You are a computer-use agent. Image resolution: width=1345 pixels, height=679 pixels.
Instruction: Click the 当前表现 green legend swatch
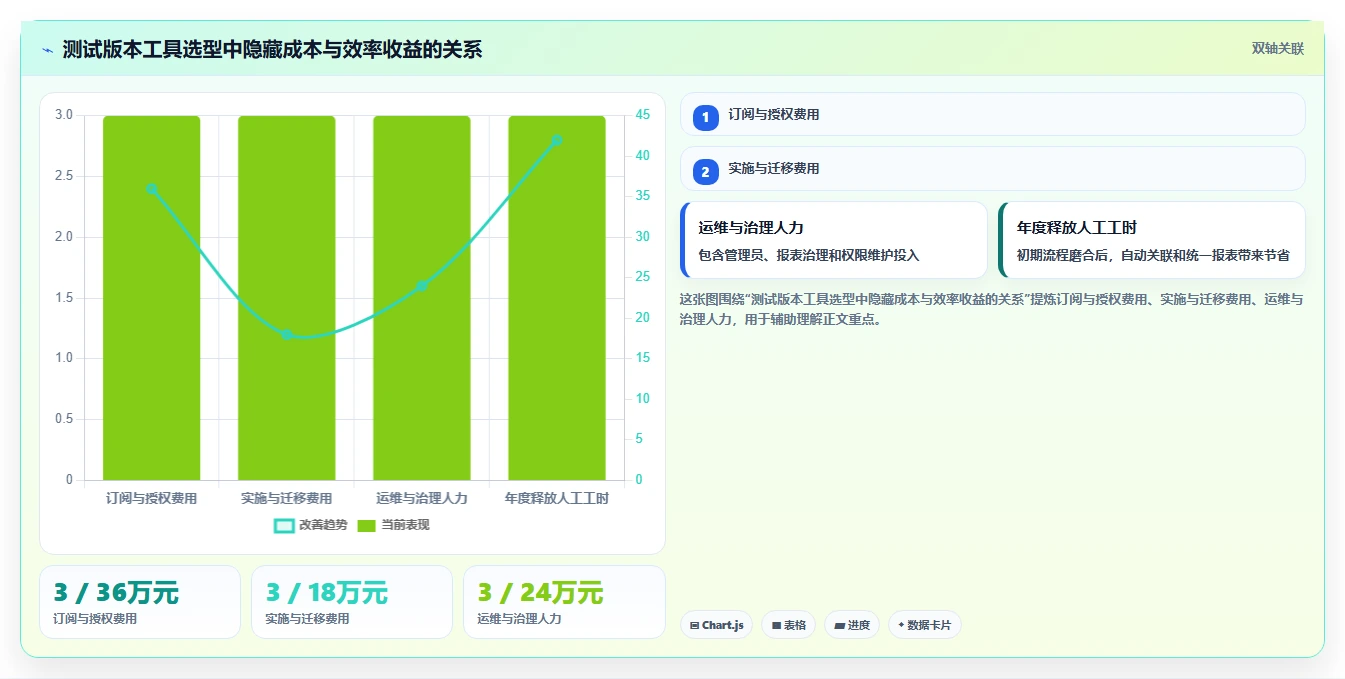(366, 525)
